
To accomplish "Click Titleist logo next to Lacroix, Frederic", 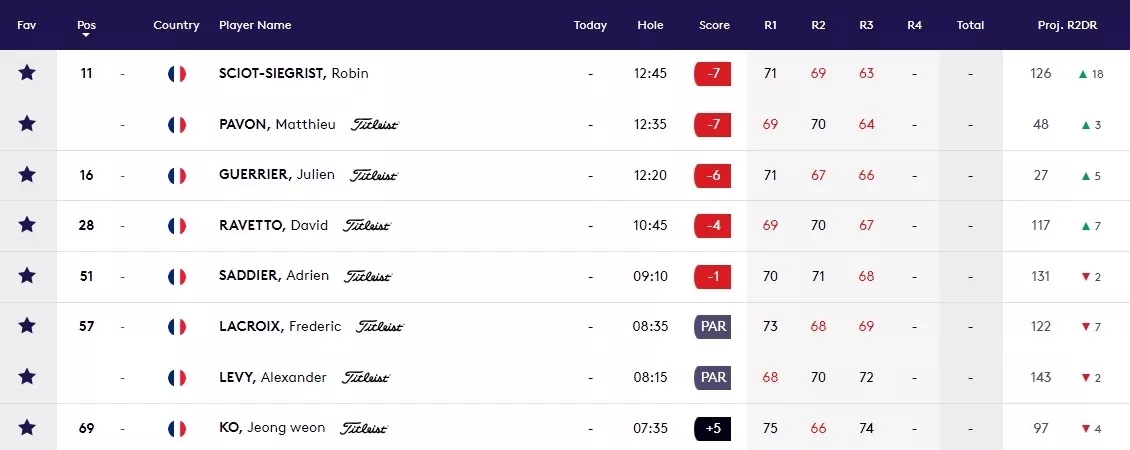I will coord(380,327).
